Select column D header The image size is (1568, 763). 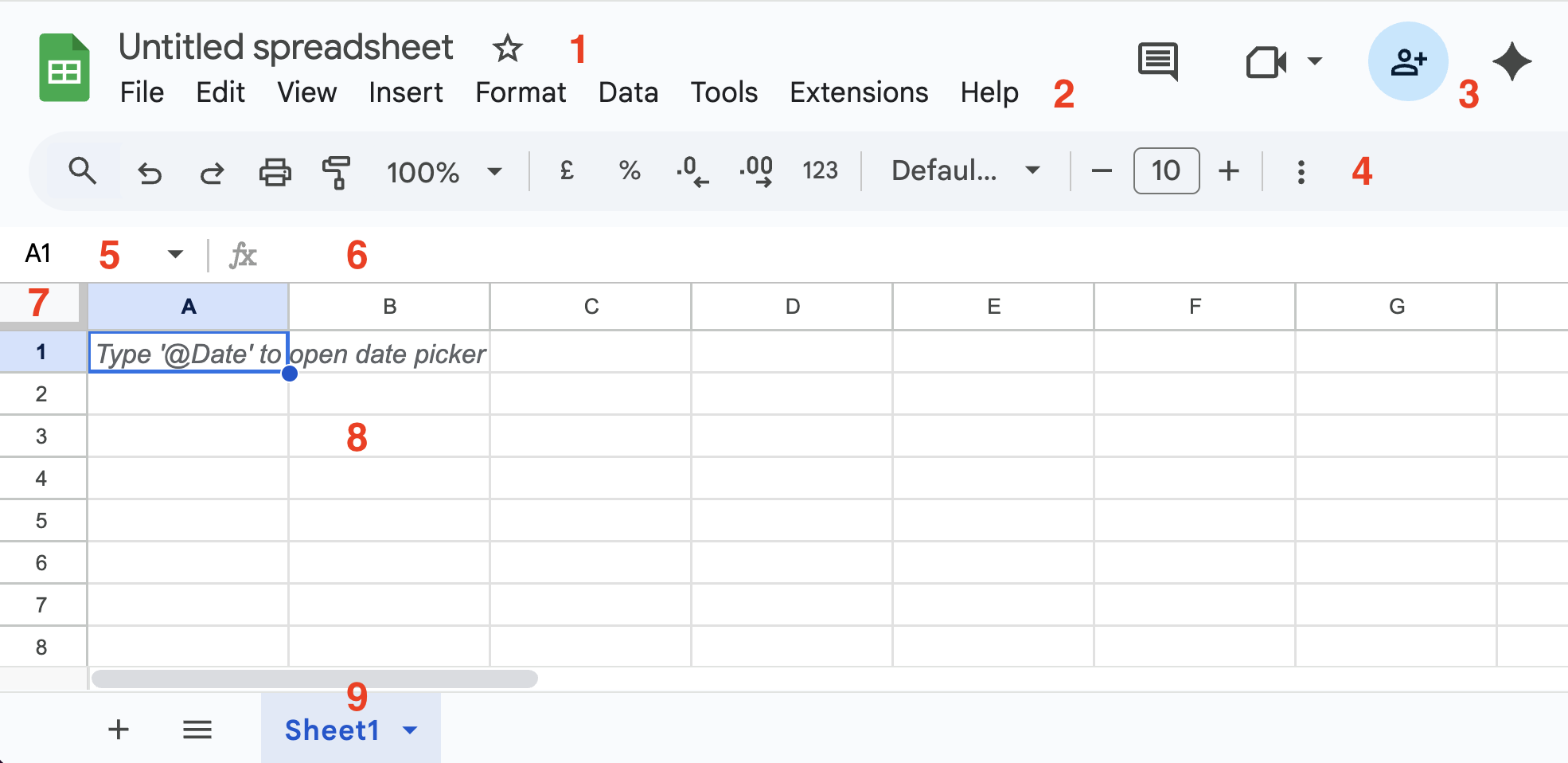[x=793, y=307]
